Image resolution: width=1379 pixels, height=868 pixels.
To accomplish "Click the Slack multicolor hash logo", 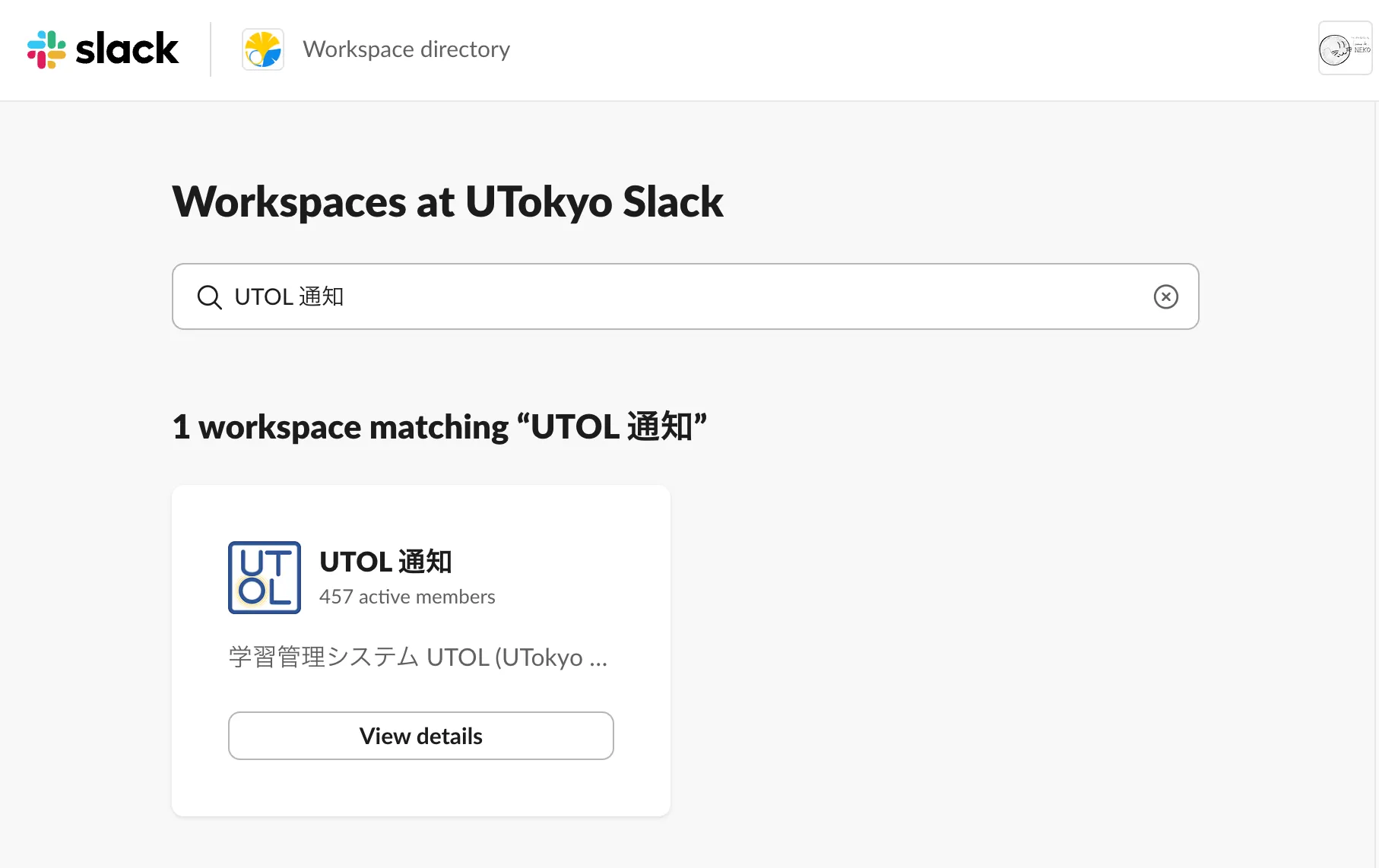I will pos(46,49).
